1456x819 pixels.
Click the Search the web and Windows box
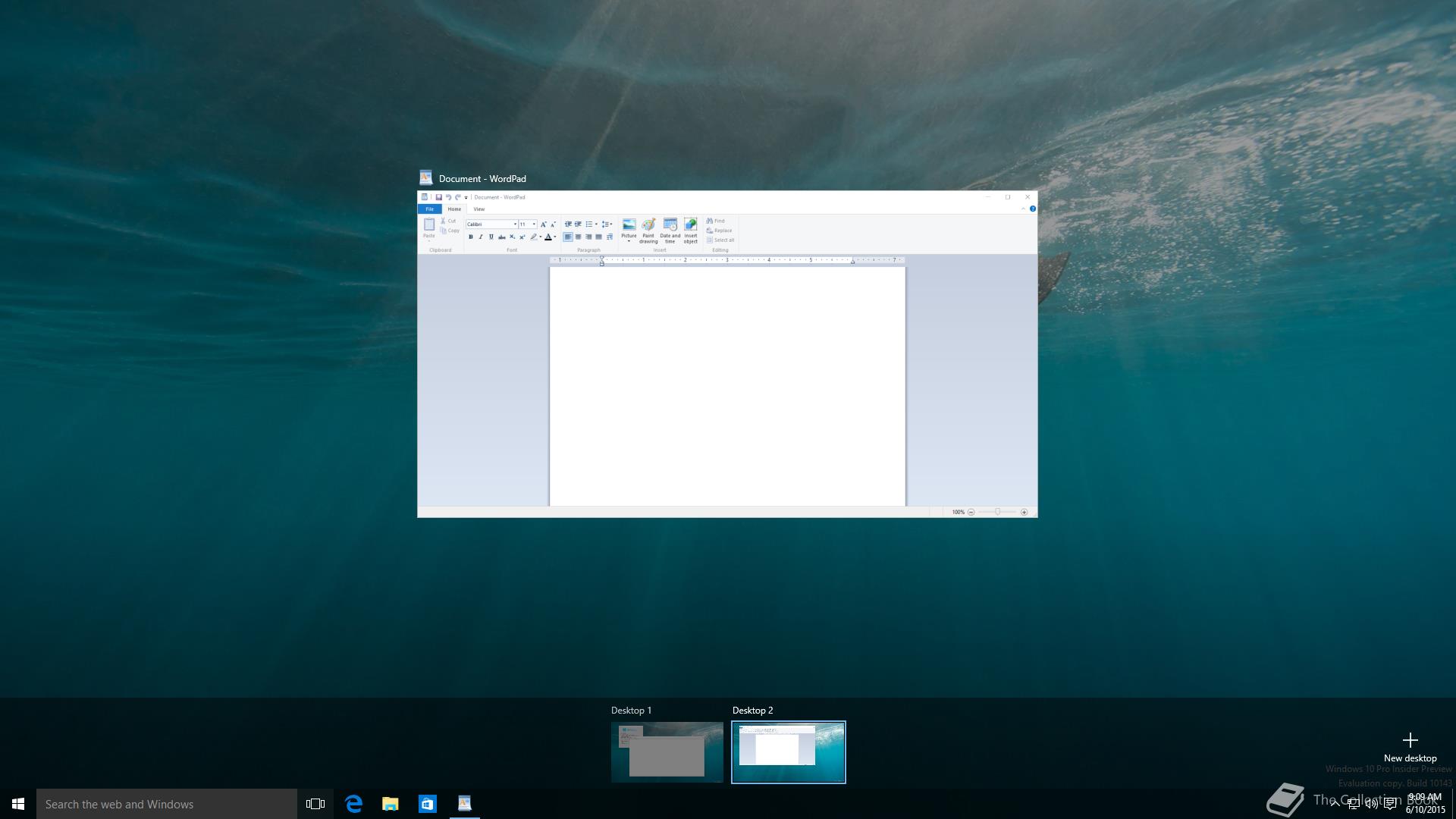[x=167, y=804]
